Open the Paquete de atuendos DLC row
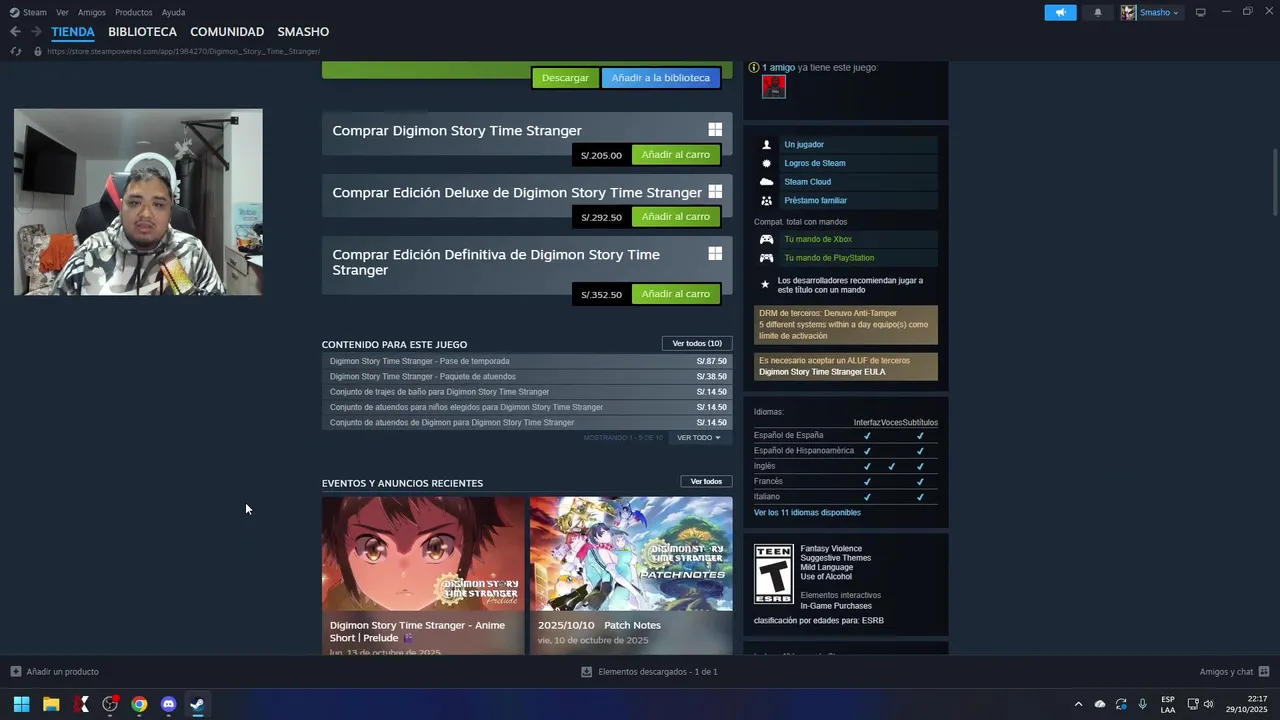 pos(527,377)
